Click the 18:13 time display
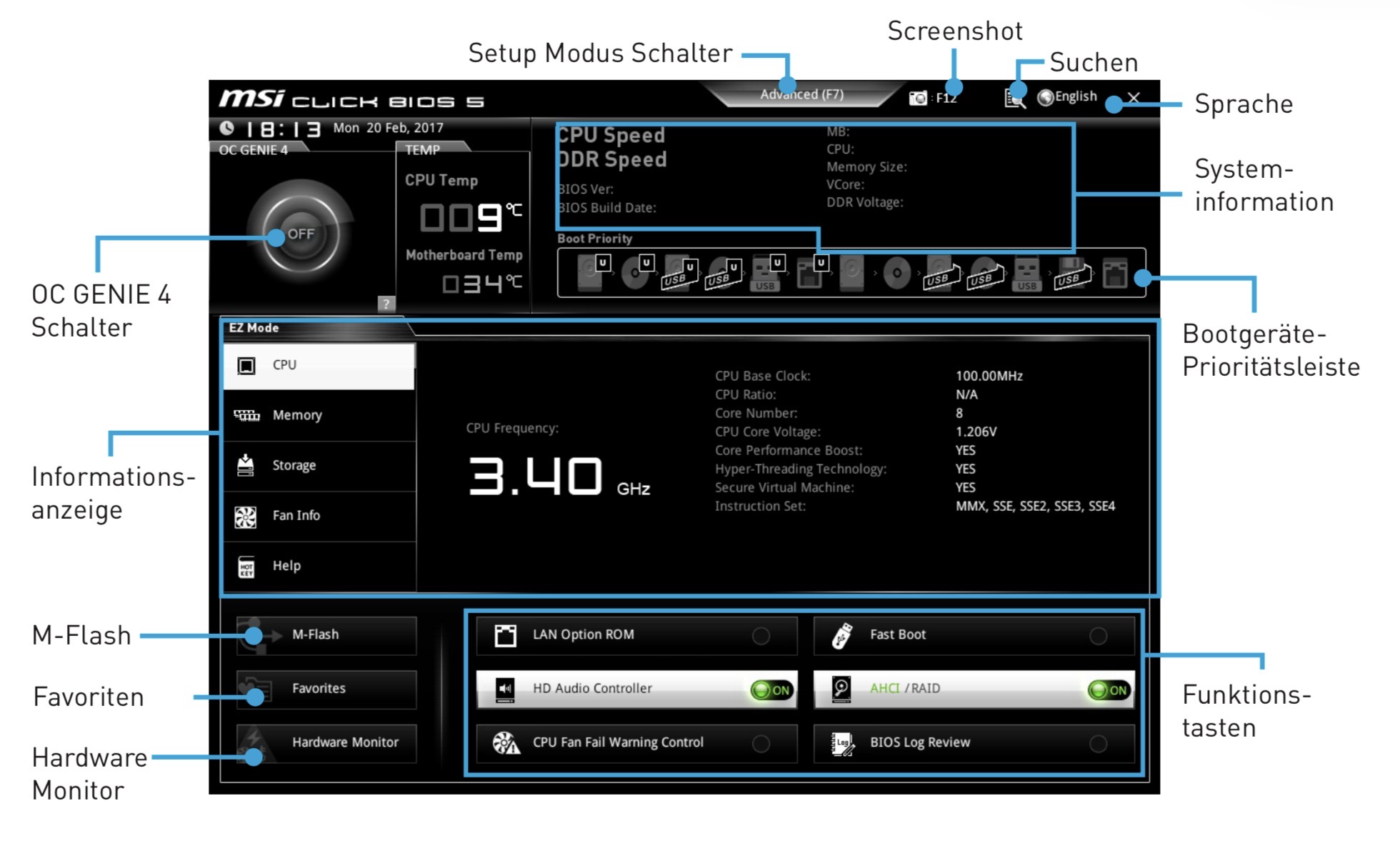 (x=283, y=129)
